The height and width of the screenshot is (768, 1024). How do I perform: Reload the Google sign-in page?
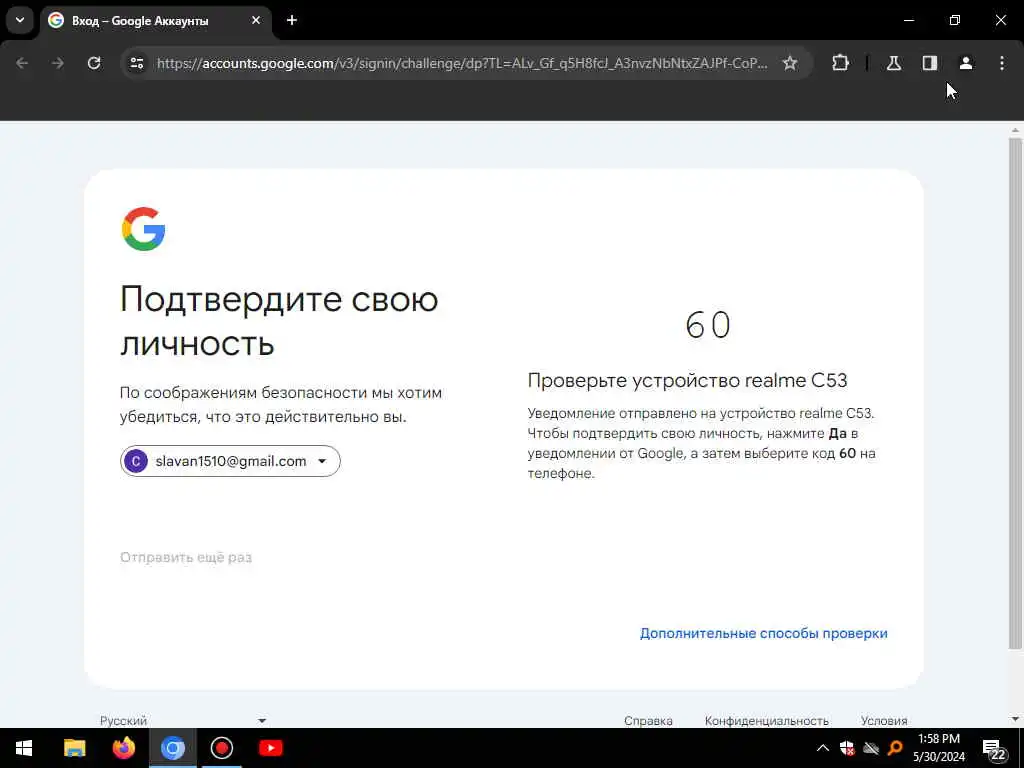94,63
